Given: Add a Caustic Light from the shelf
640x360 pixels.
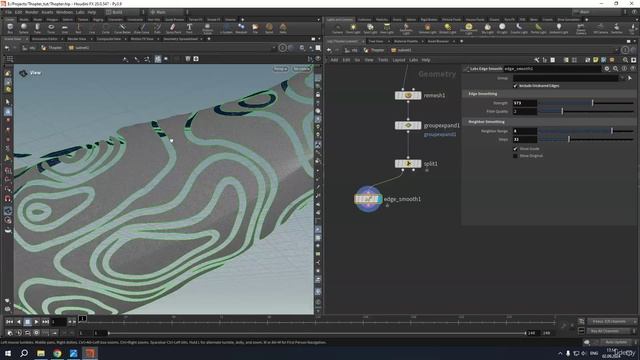Looking at the screenshot, I should (519, 28).
